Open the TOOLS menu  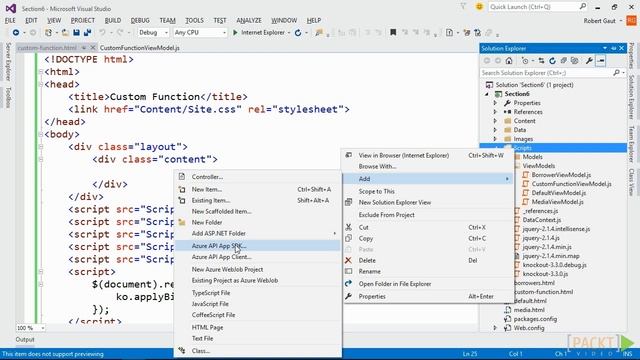coord(194,20)
